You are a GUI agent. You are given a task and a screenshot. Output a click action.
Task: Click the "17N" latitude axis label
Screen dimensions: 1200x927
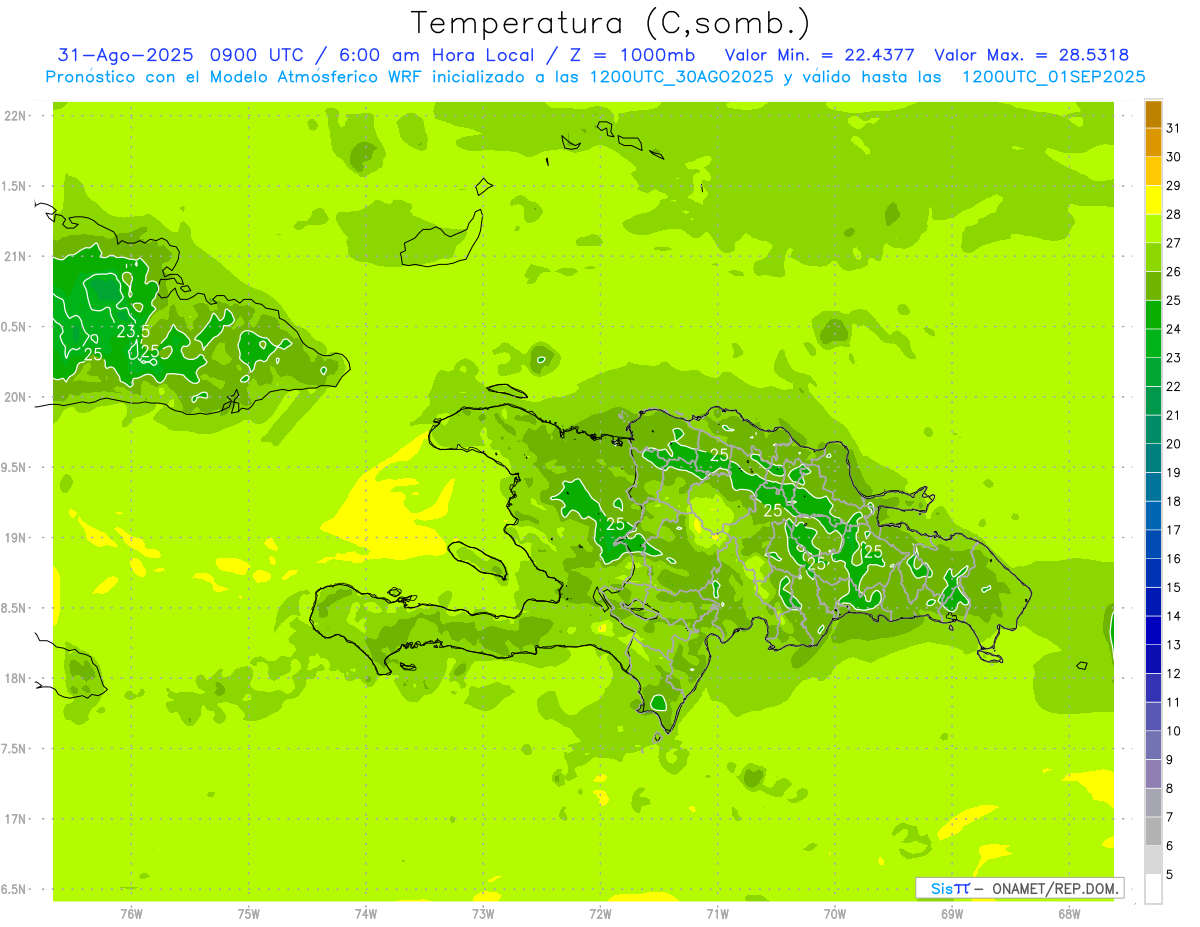click(14, 819)
